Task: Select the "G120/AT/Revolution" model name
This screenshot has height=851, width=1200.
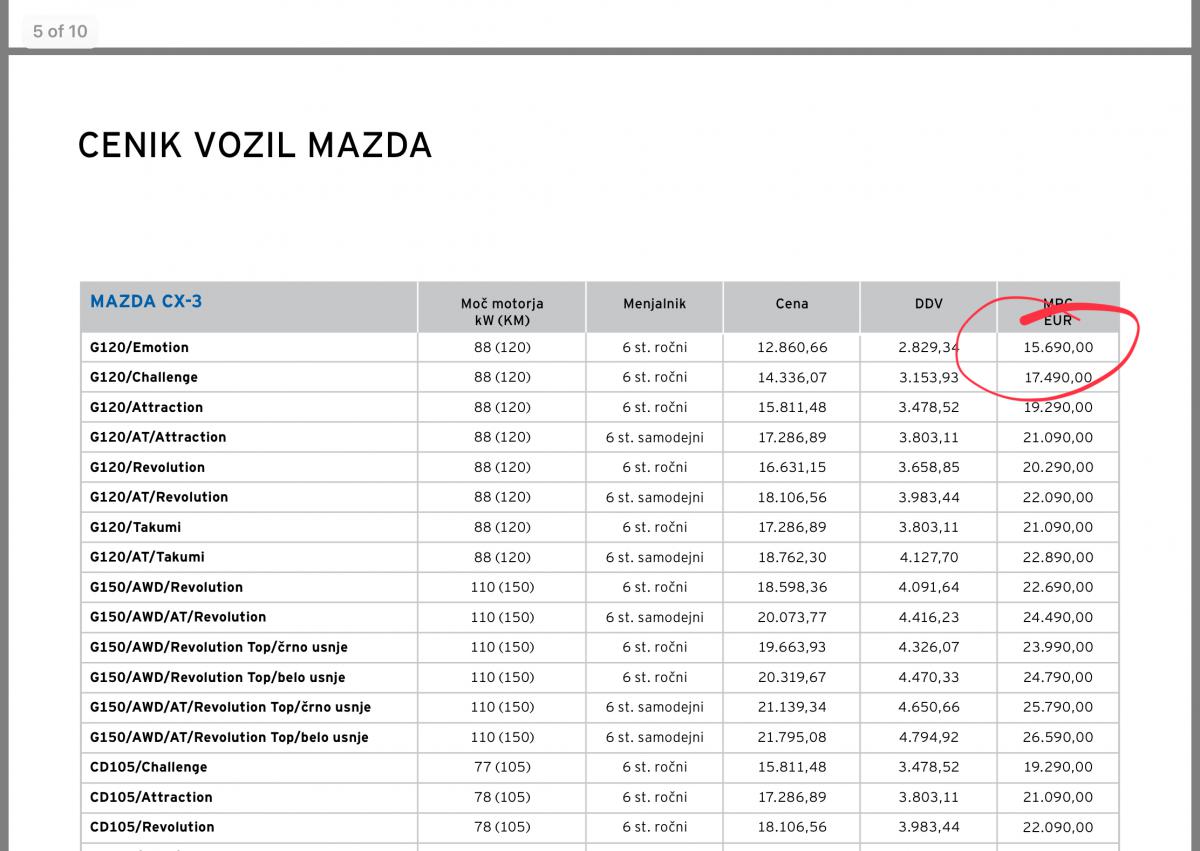Action: [x=159, y=497]
